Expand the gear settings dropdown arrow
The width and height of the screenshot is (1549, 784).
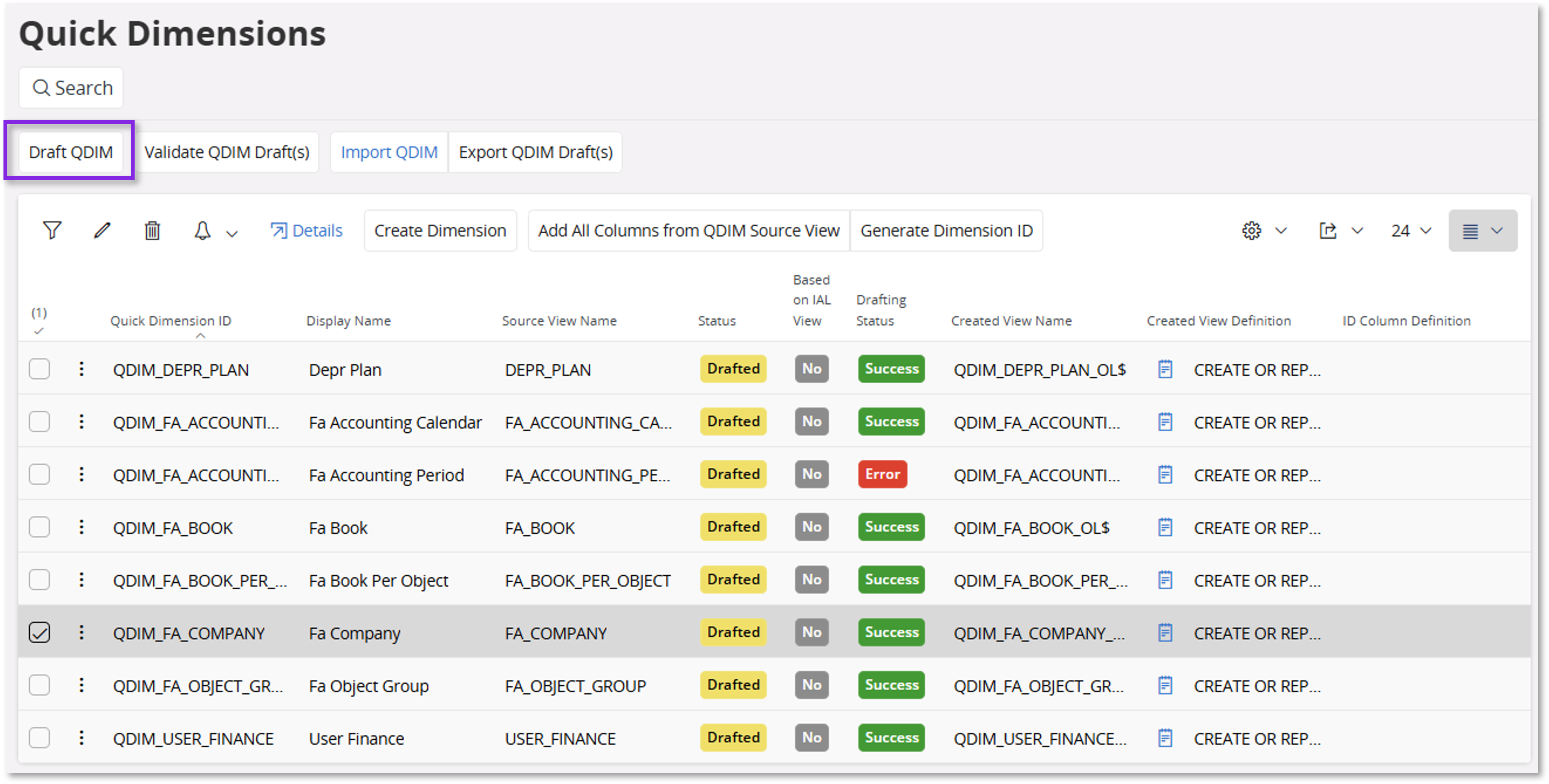1281,231
